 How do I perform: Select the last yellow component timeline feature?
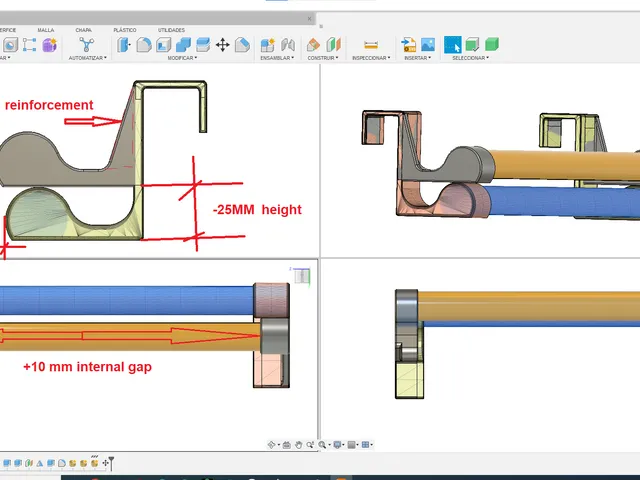click(x=95, y=463)
